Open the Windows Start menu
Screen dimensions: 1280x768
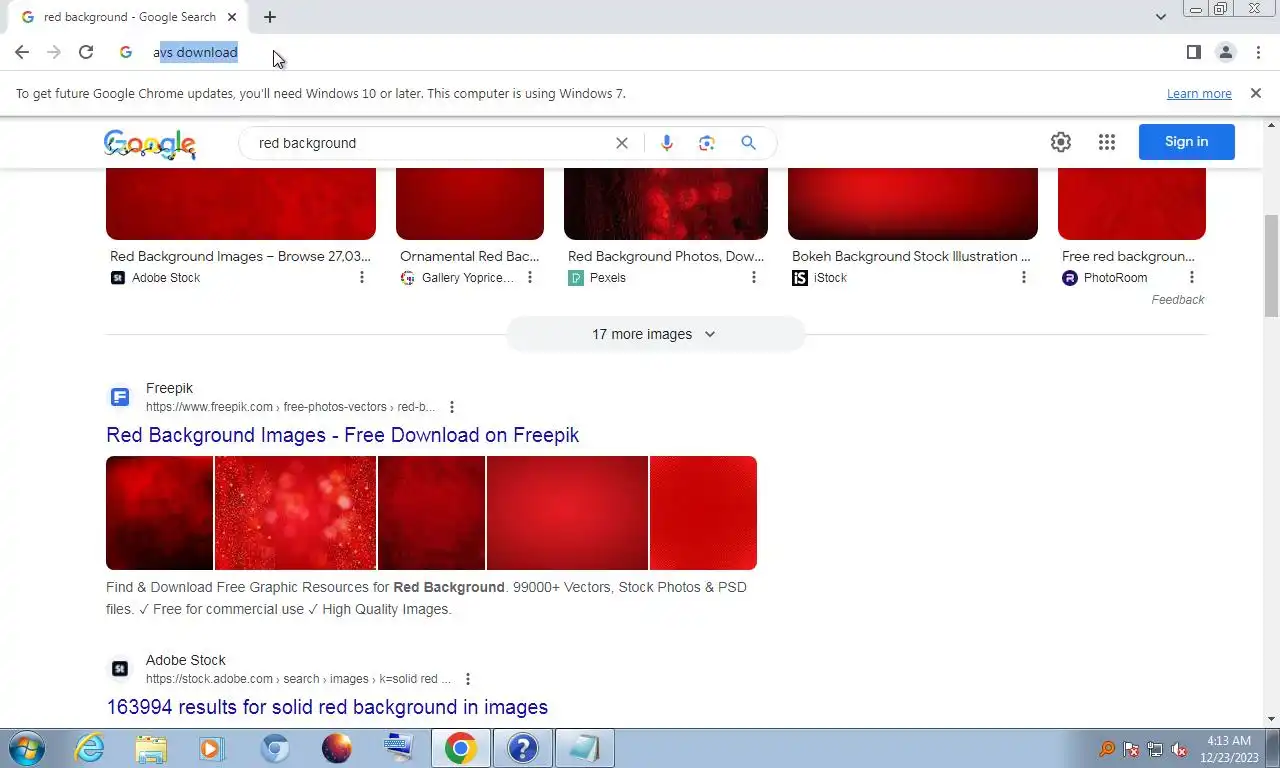tap(27, 748)
